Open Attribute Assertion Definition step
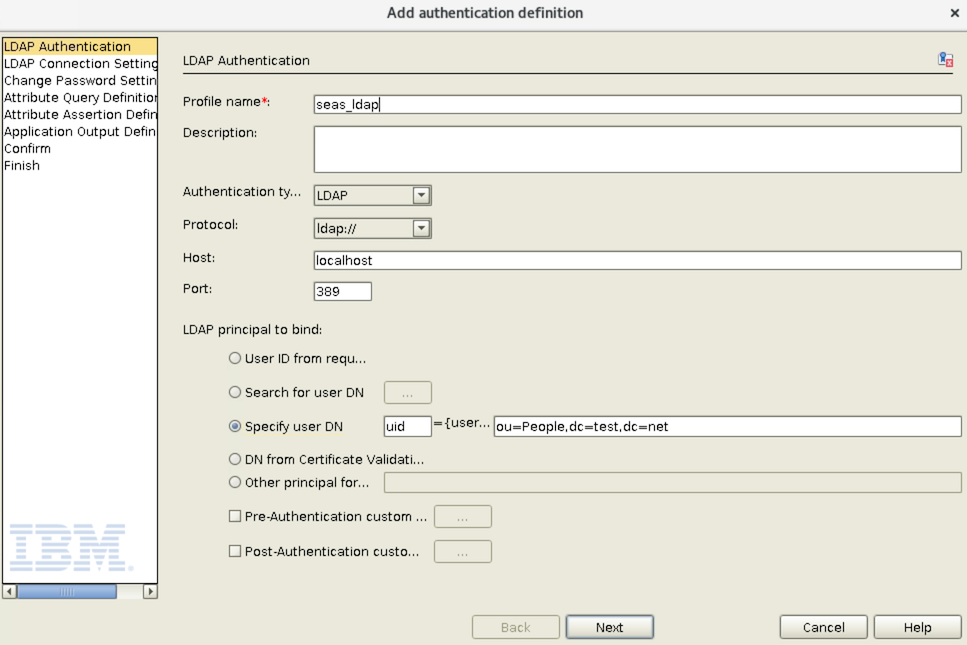 pyautogui.click(x=80, y=115)
